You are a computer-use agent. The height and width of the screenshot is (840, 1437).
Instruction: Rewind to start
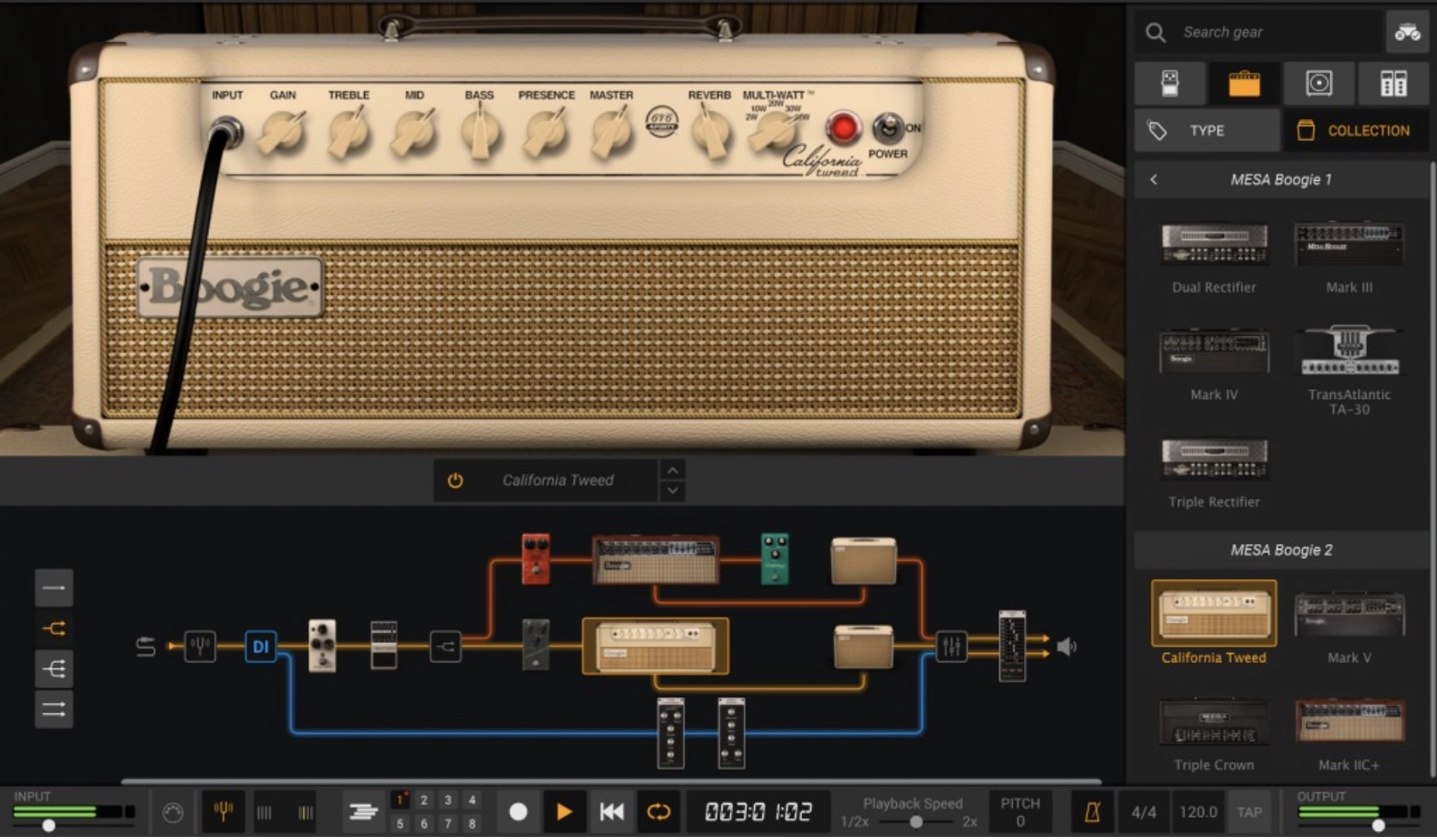click(611, 812)
